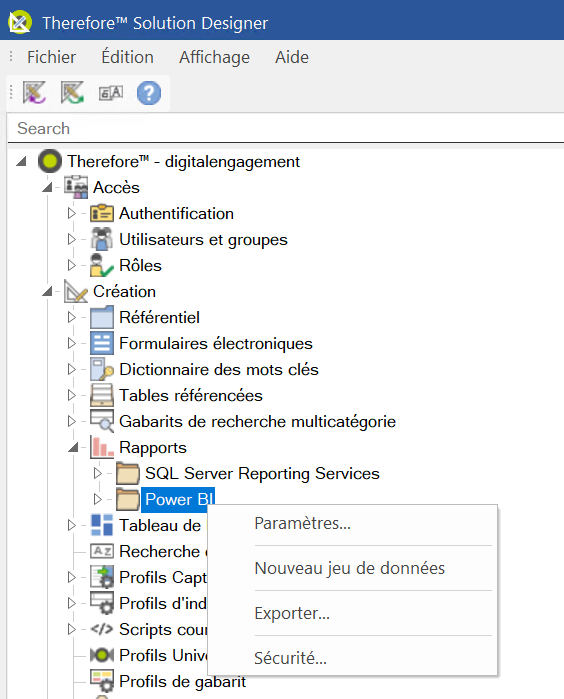Click the Accès node icon
This screenshot has height=699, width=564.
pyautogui.click(x=76, y=187)
